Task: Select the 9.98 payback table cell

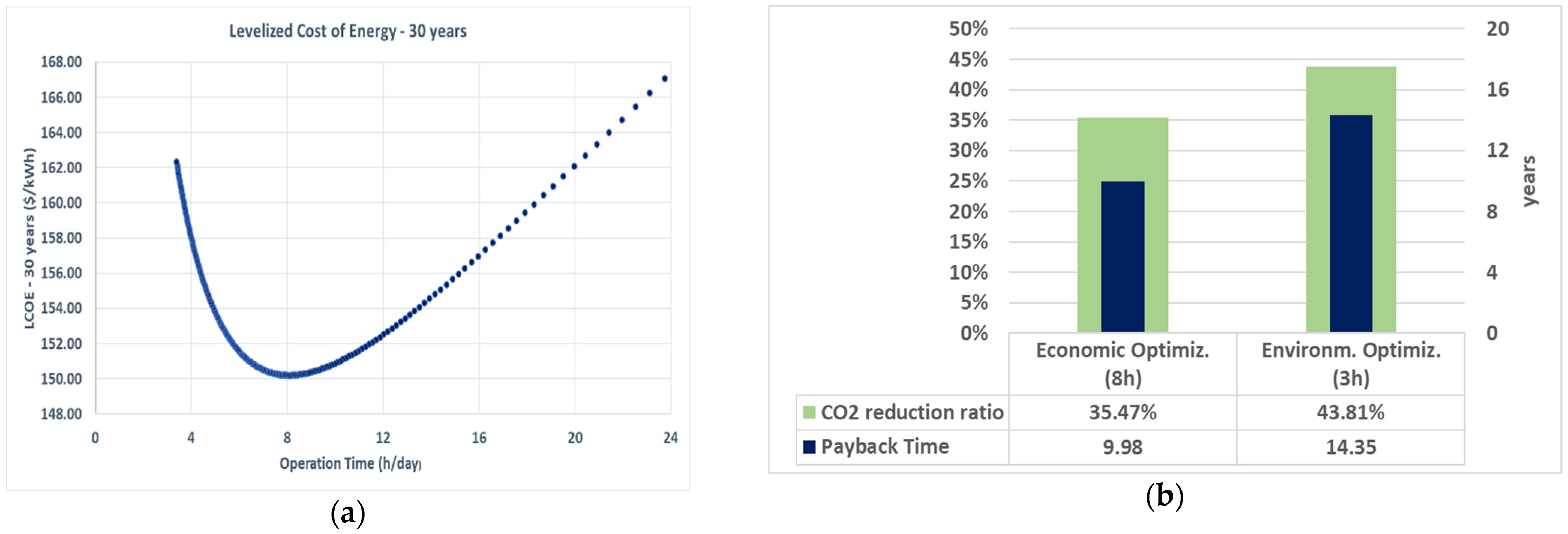Action: coord(1122,447)
